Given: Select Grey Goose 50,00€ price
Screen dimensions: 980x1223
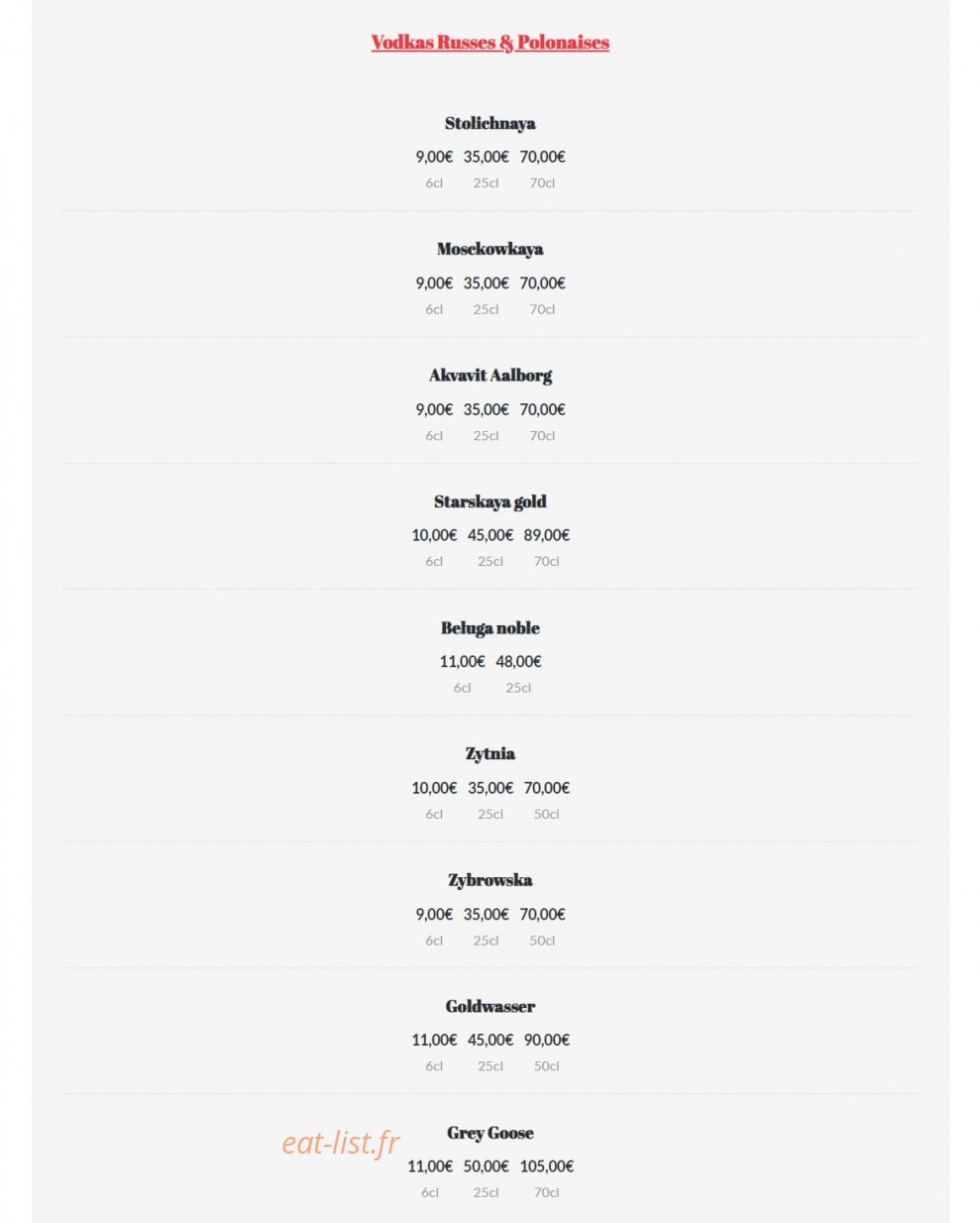Looking at the screenshot, I should 486,1167.
